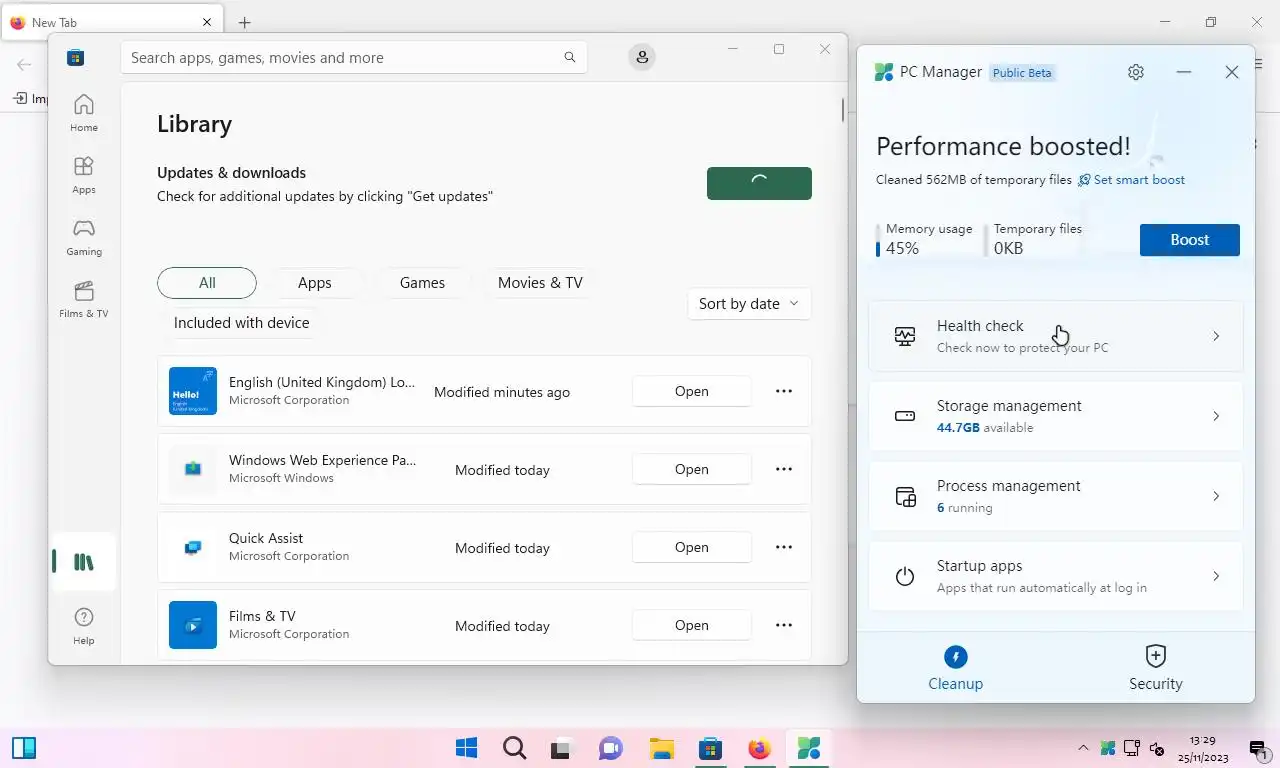Click the loading Get updates button
Screen dimensions: 1280x768
[x=759, y=183]
